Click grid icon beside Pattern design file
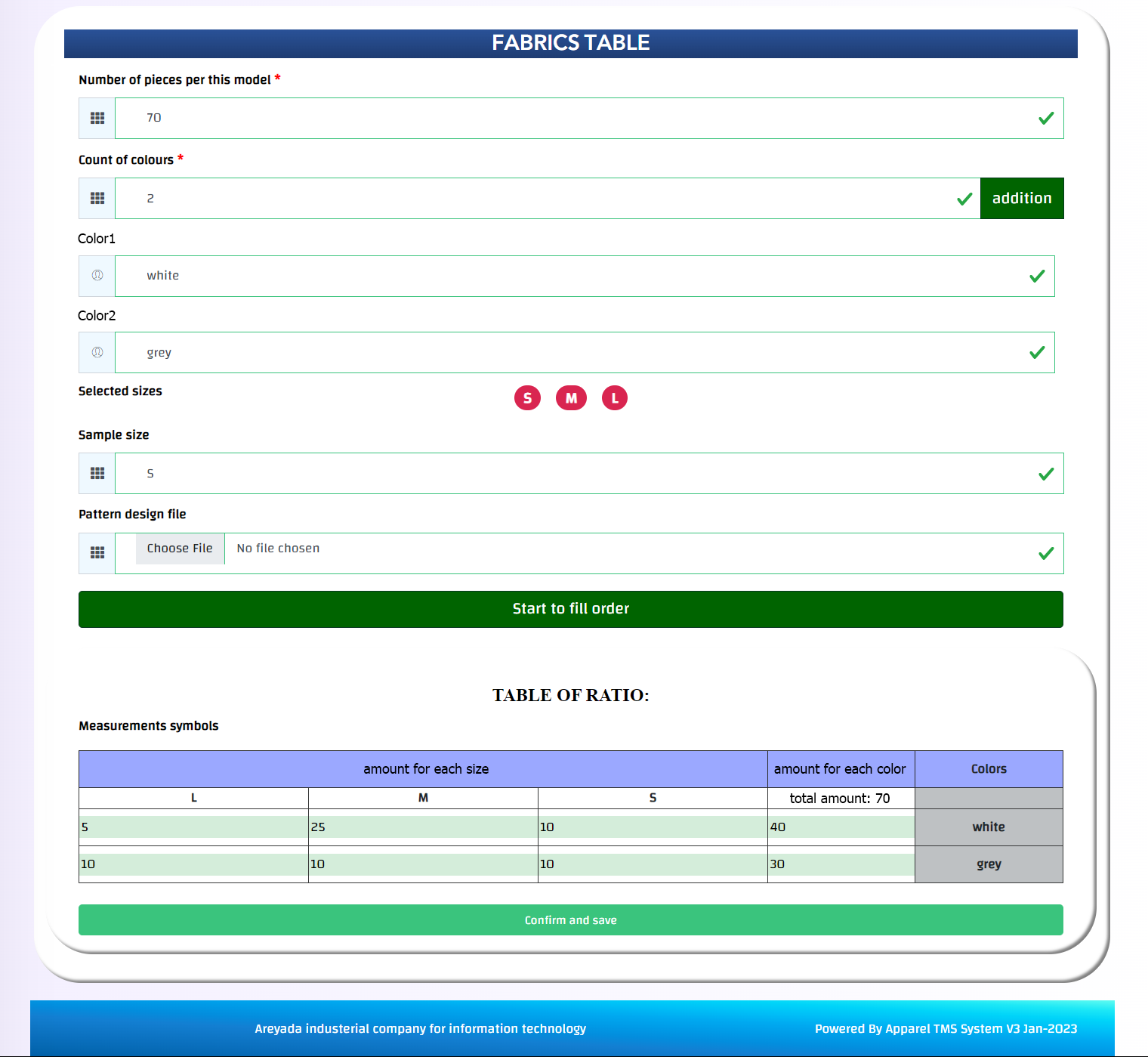The width and height of the screenshot is (1148, 1057). 97,553
